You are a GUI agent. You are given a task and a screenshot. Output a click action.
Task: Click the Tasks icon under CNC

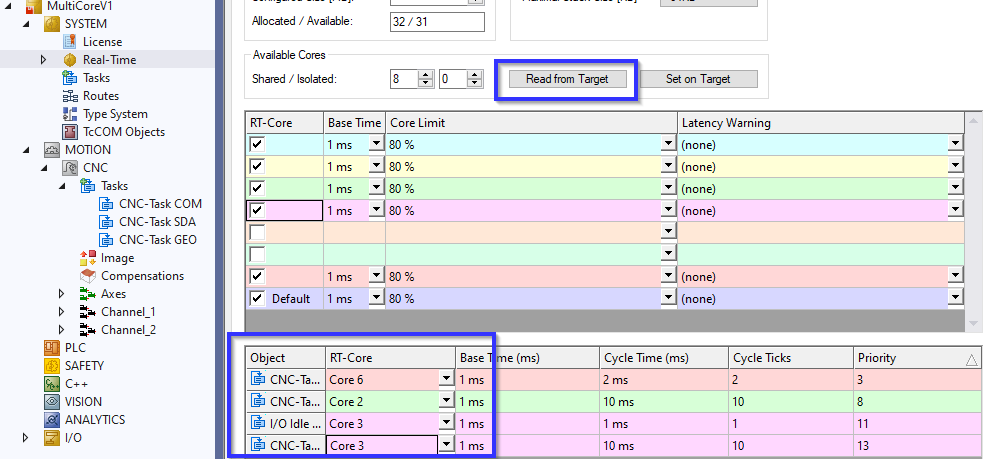[x=88, y=186]
